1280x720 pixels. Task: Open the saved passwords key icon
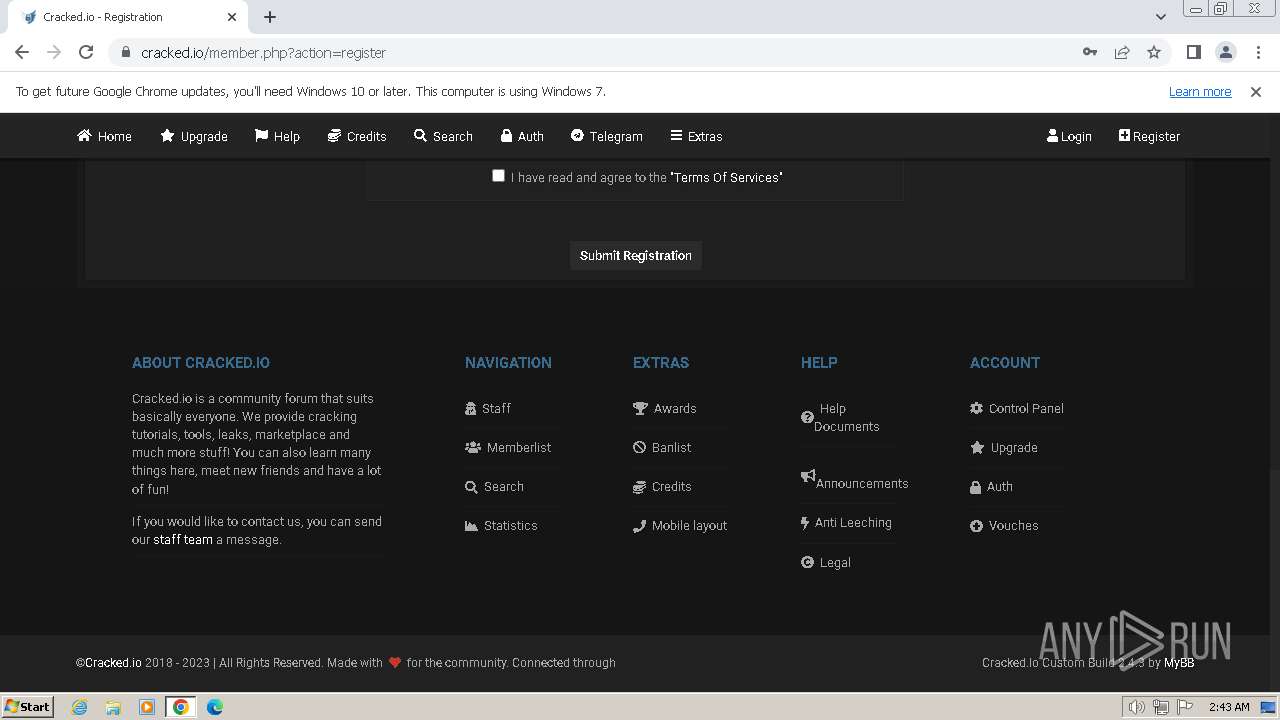1090,52
